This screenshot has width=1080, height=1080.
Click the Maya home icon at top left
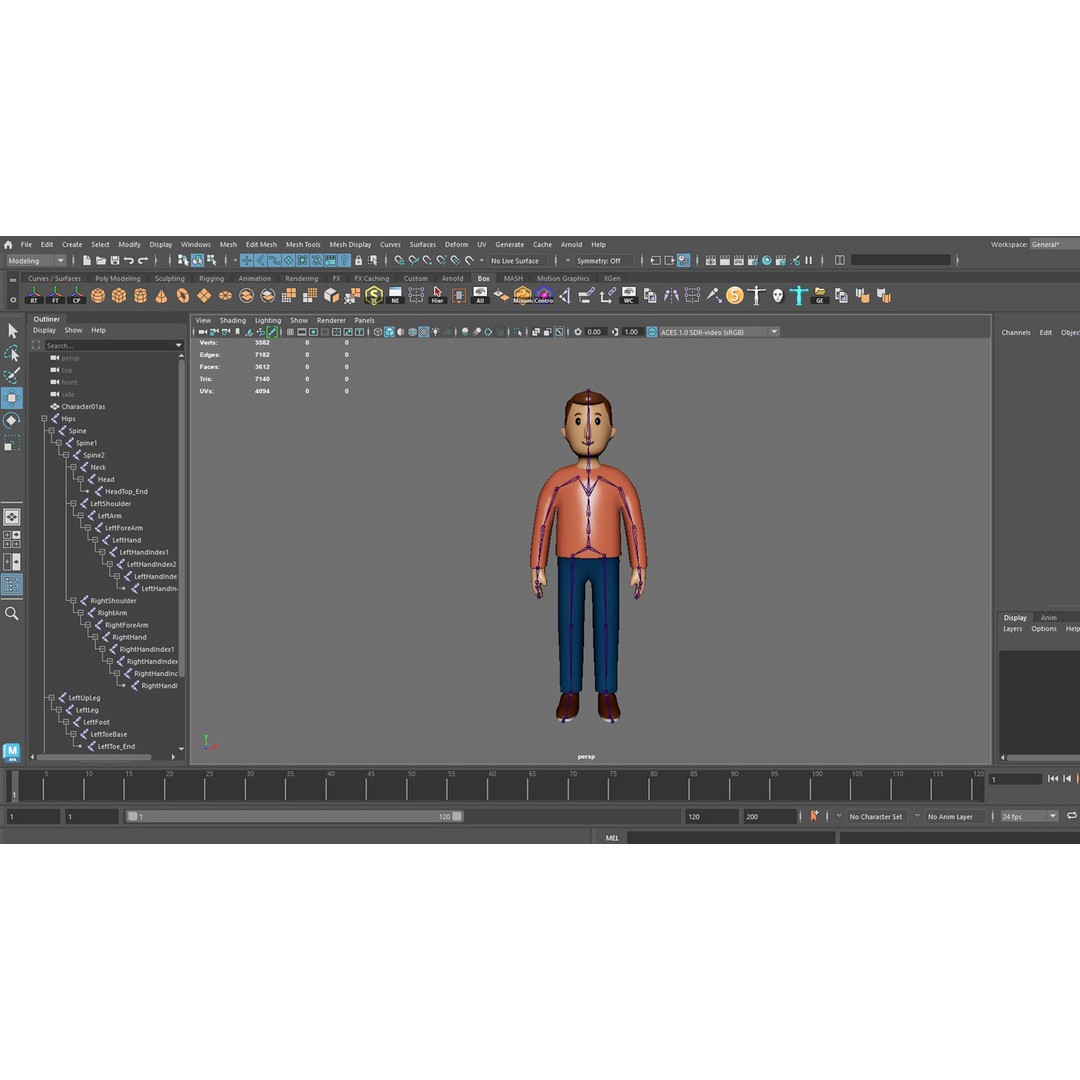click(8, 244)
